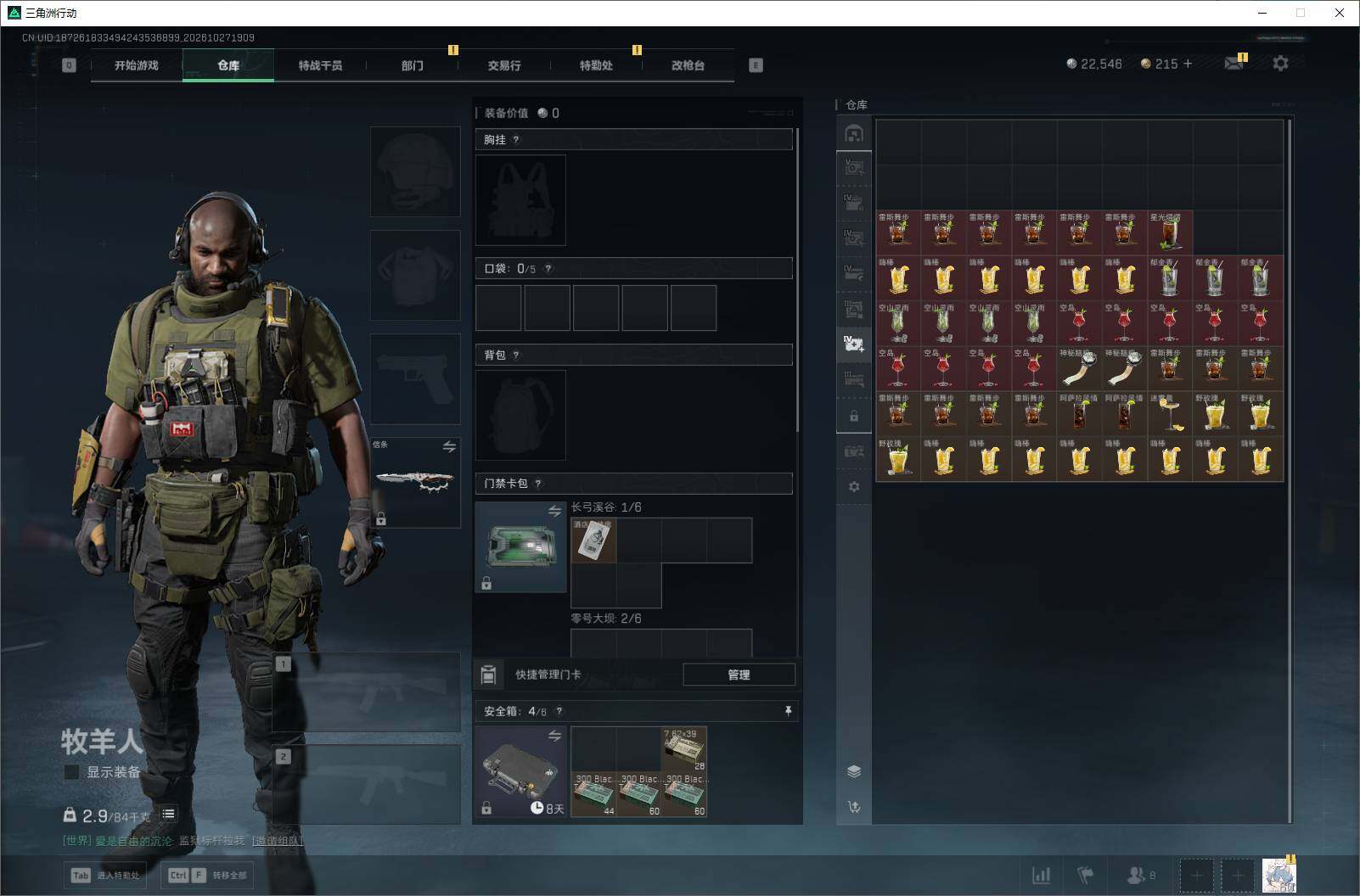Open the statistics bar chart icon

[x=1041, y=875]
